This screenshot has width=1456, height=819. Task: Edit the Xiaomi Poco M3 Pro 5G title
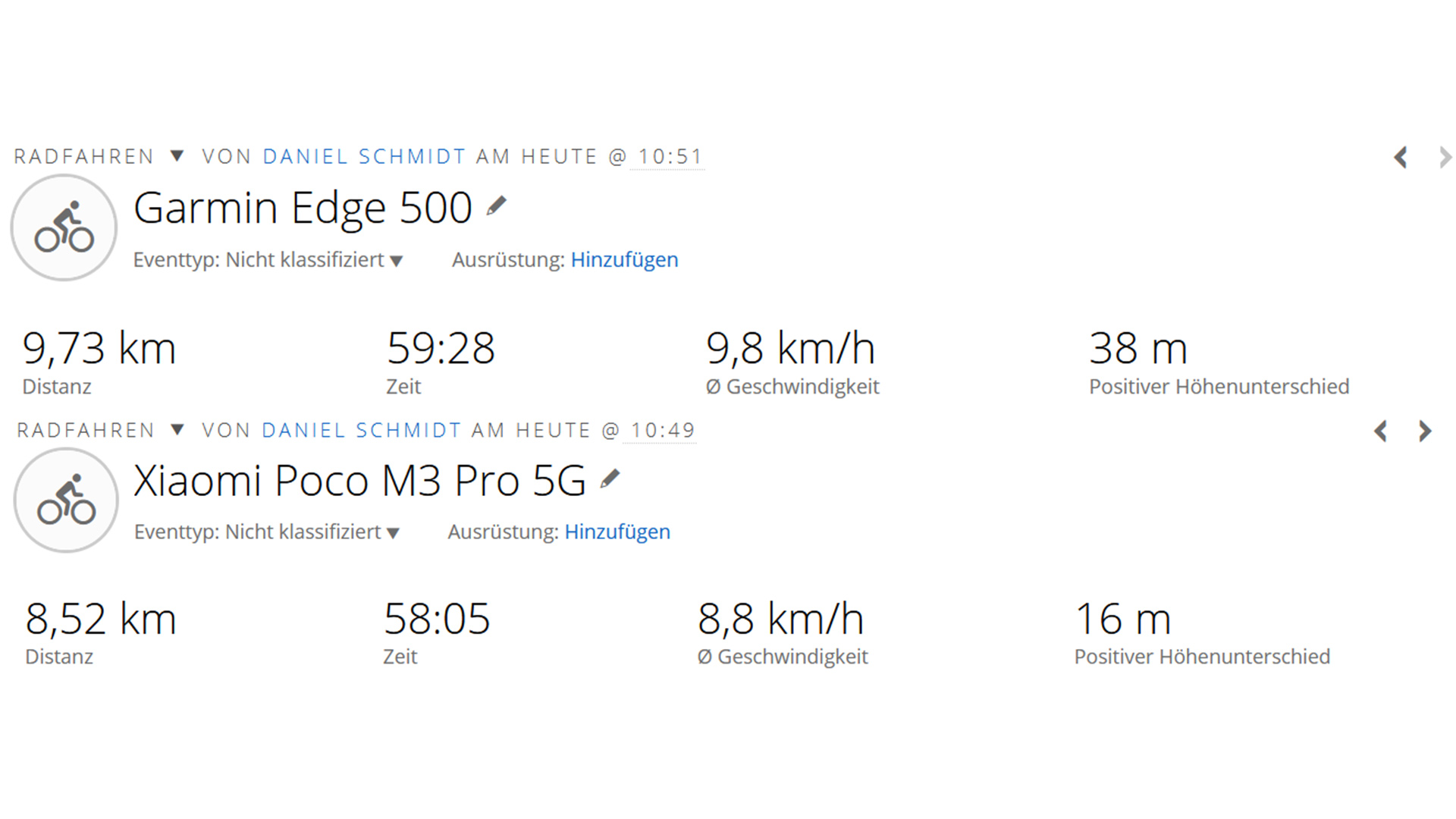pyautogui.click(x=610, y=479)
